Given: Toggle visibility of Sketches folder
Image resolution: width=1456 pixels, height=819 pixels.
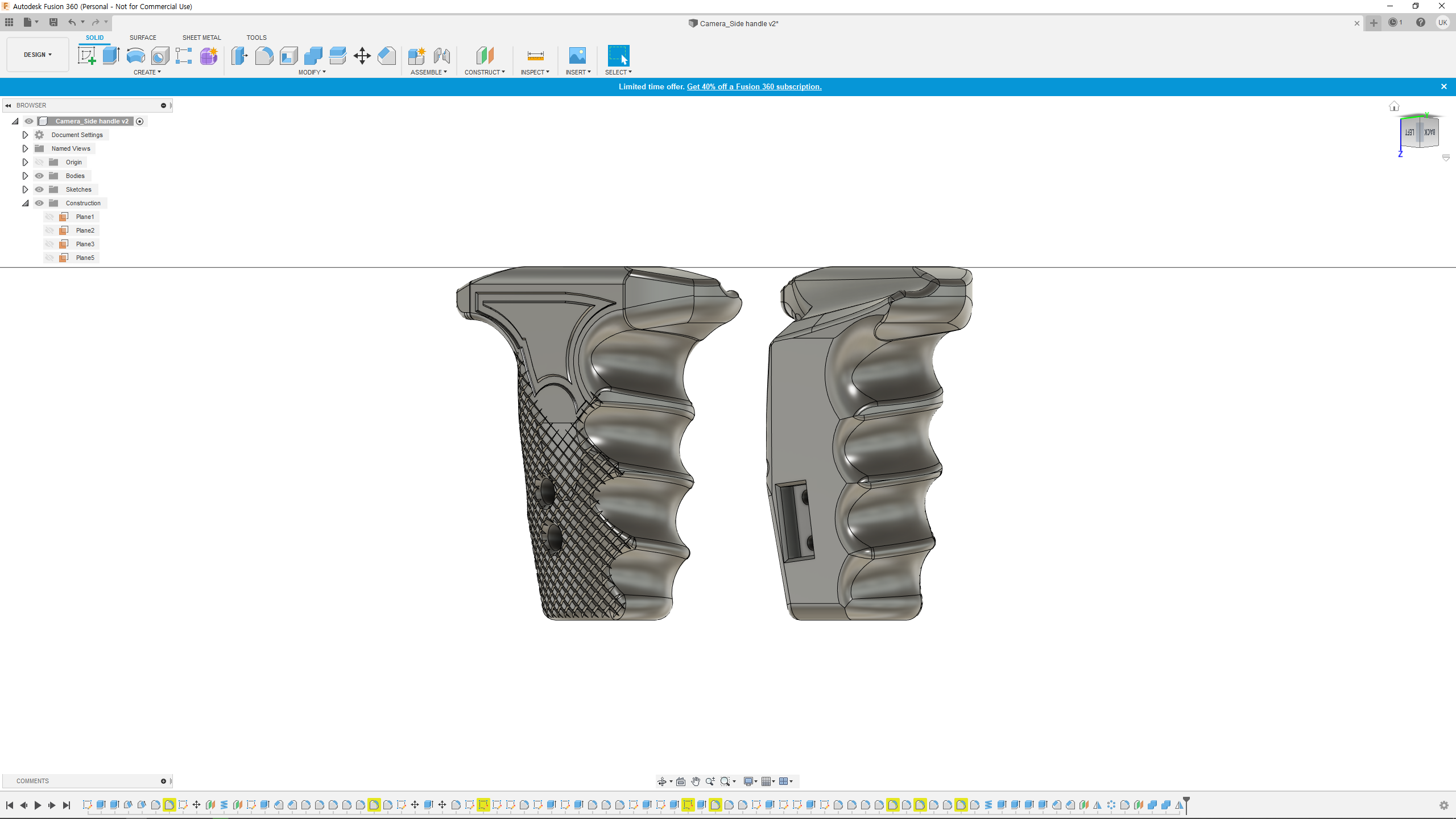Looking at the screenshot, I should point(39,189).
